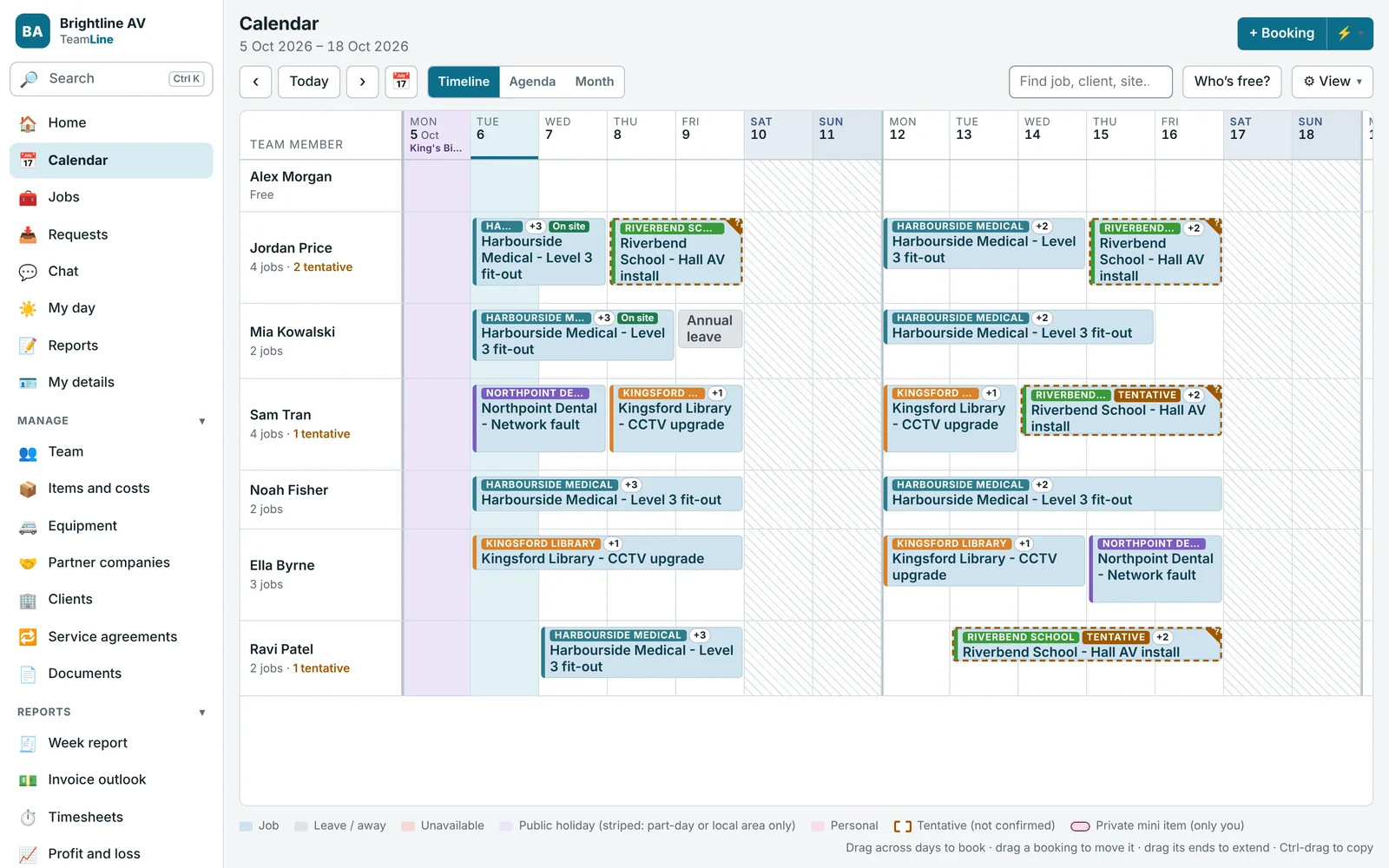
Task: Open Jobs from the sidebar
Action: click(x=111, y=197)
